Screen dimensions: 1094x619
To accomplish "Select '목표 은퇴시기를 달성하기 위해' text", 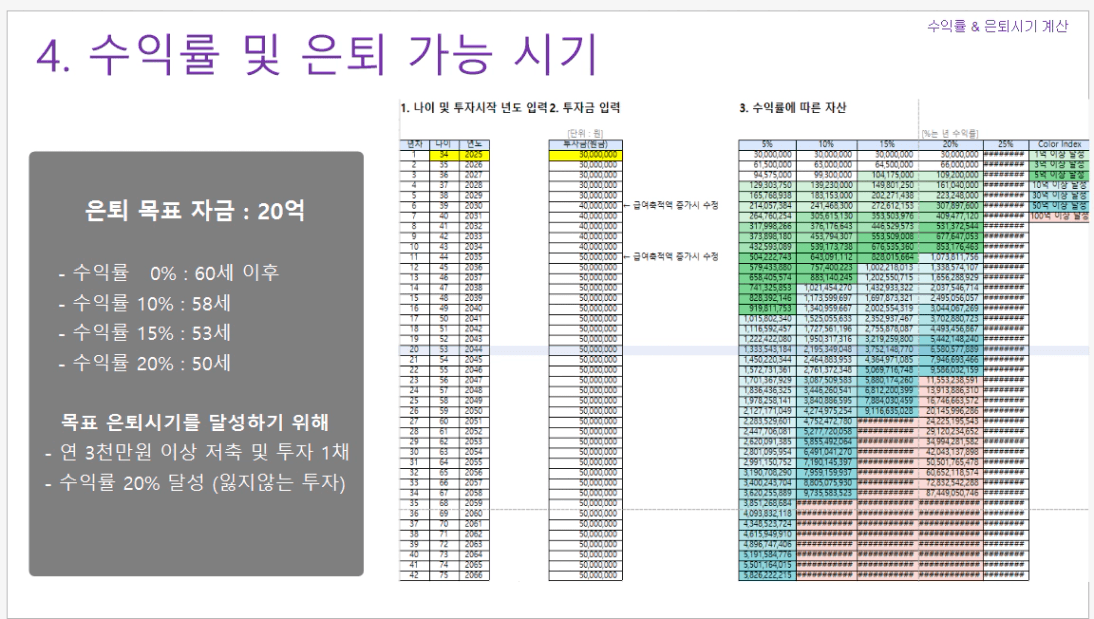I will pos(195,422).
